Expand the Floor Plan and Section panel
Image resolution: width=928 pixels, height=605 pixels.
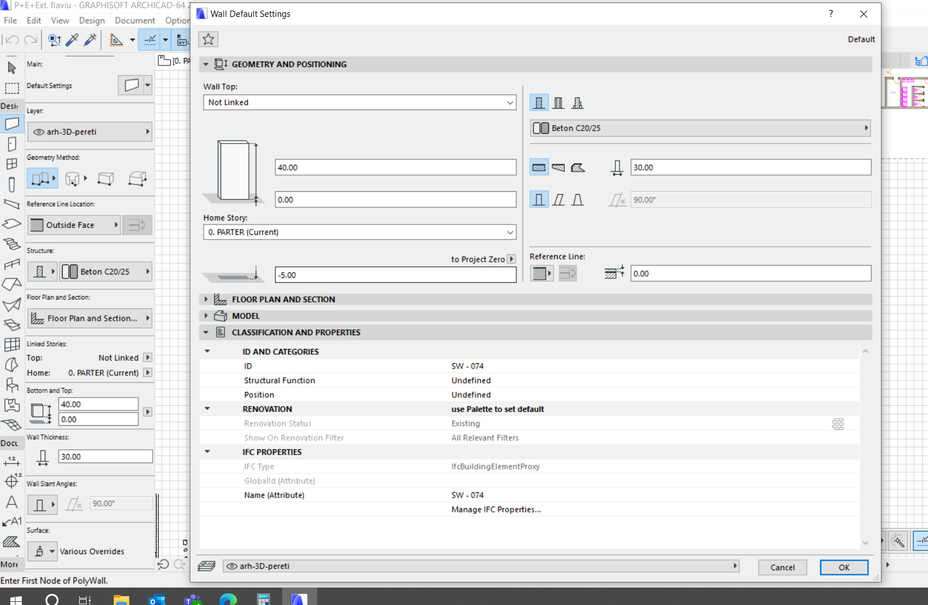pyautogui.click(x=206, y=300)
